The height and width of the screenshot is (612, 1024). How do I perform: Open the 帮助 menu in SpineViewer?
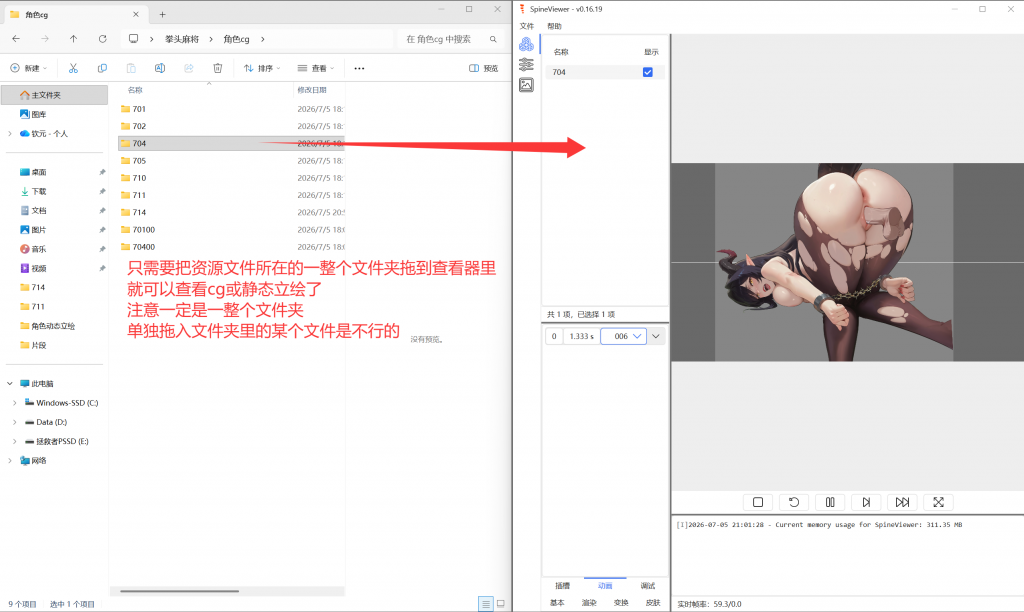click(554, 26)
